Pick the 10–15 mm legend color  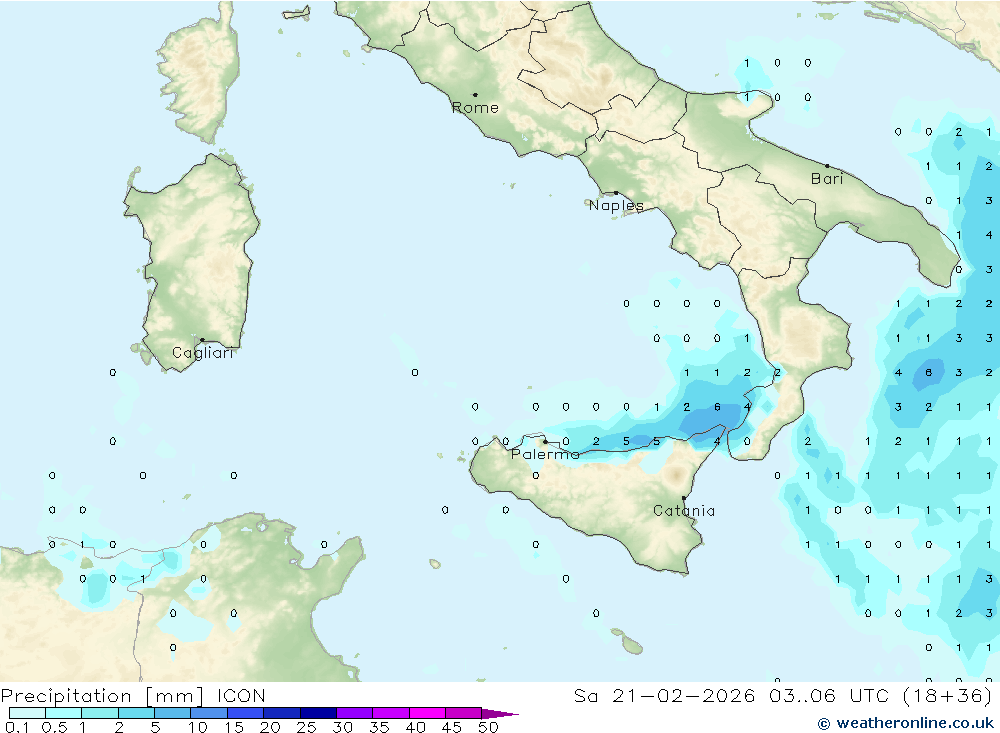click(209, 713)
